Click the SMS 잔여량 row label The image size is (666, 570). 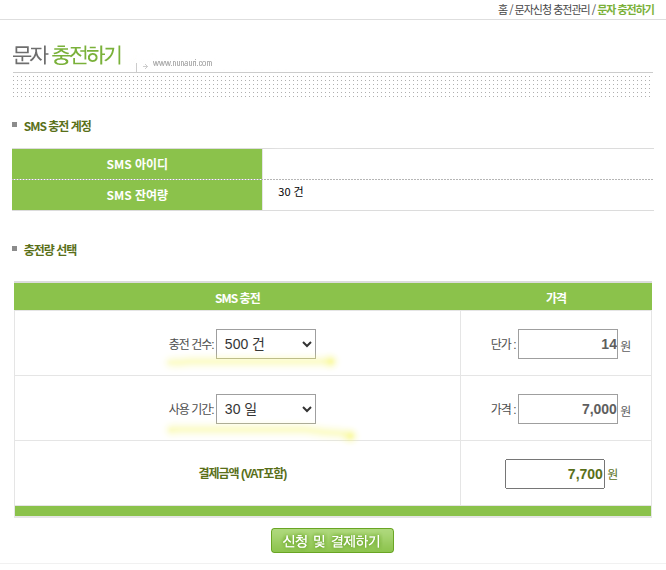pyautogui.click(x=137, y=195)
